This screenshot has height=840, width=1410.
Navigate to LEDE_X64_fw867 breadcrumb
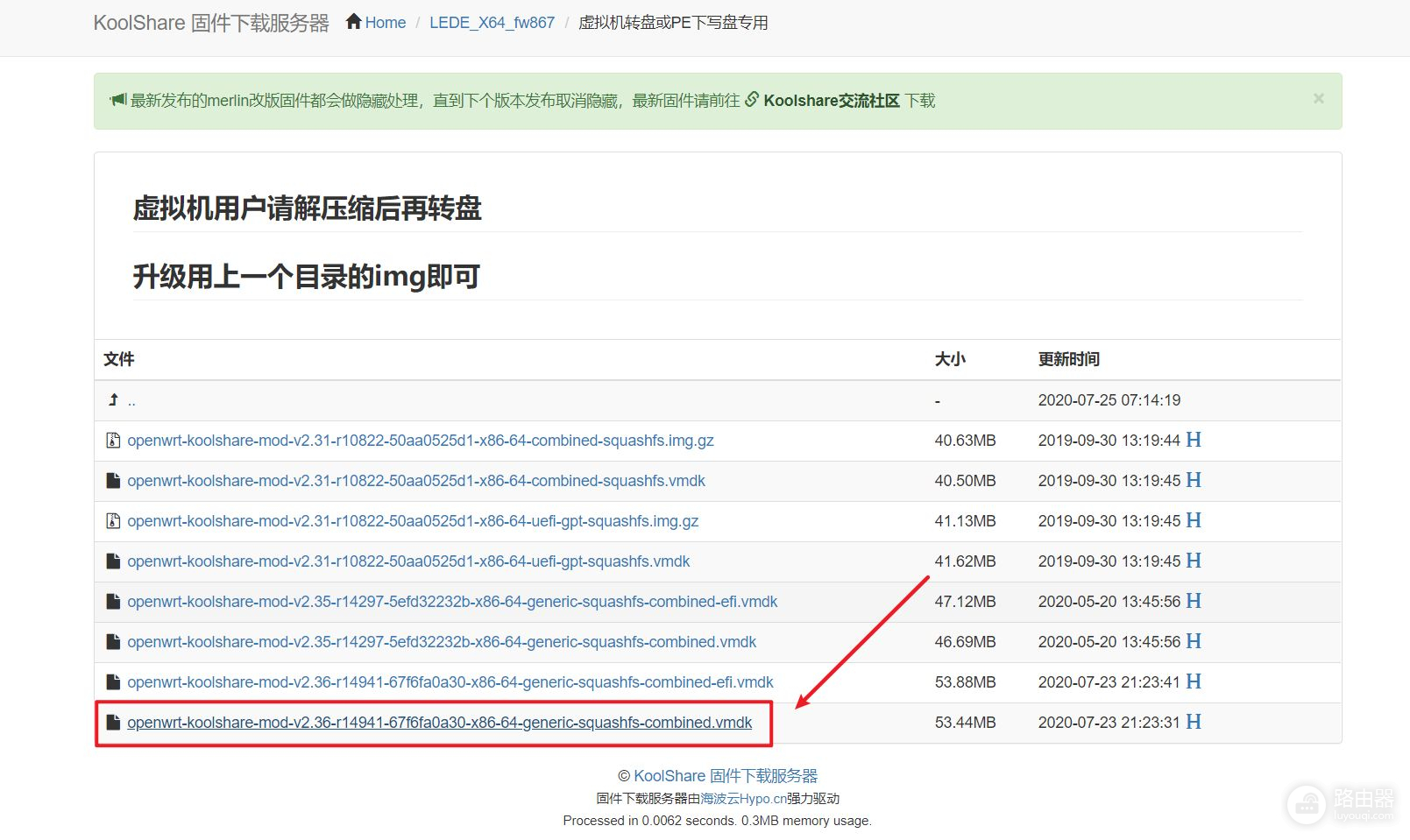pos(492,23)
